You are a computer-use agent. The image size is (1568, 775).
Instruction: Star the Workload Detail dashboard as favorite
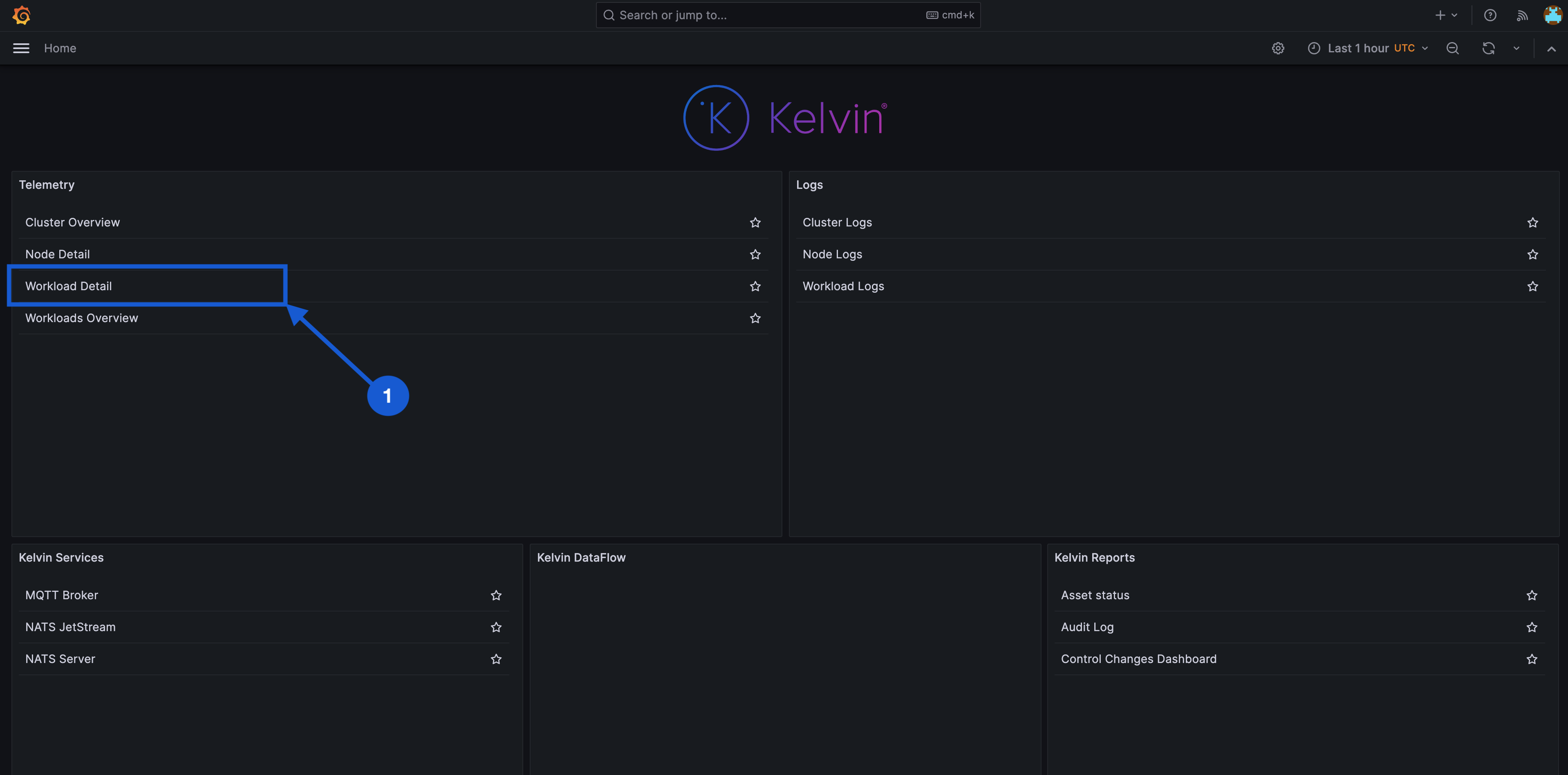[x=755, y=286]
